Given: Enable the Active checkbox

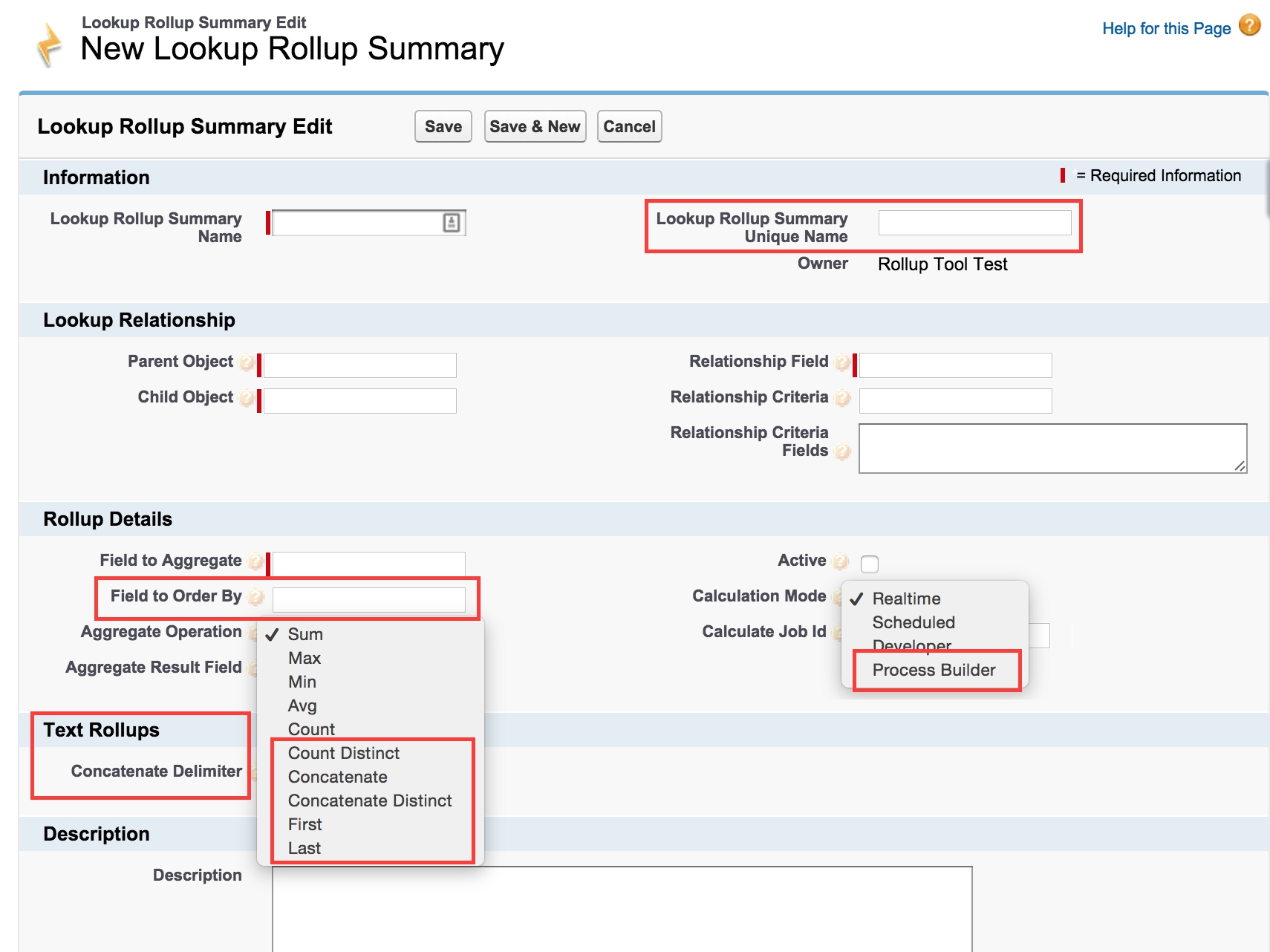Looking at the screenshot, I should coord(869,564).
